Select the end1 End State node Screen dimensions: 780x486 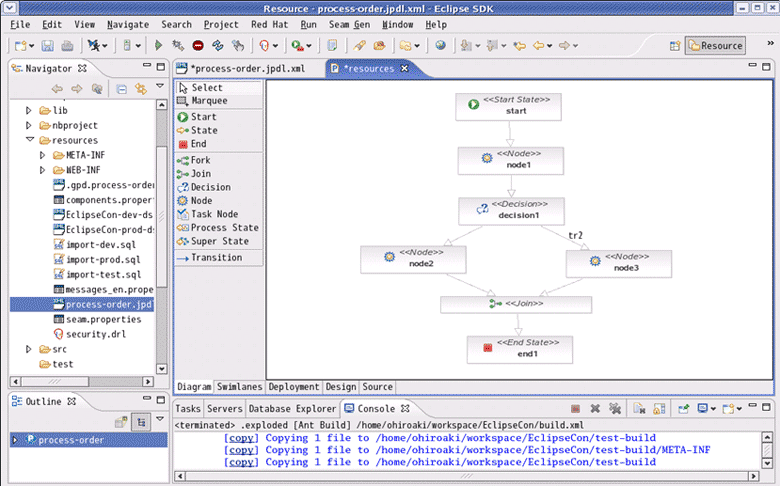pos(520,350)
